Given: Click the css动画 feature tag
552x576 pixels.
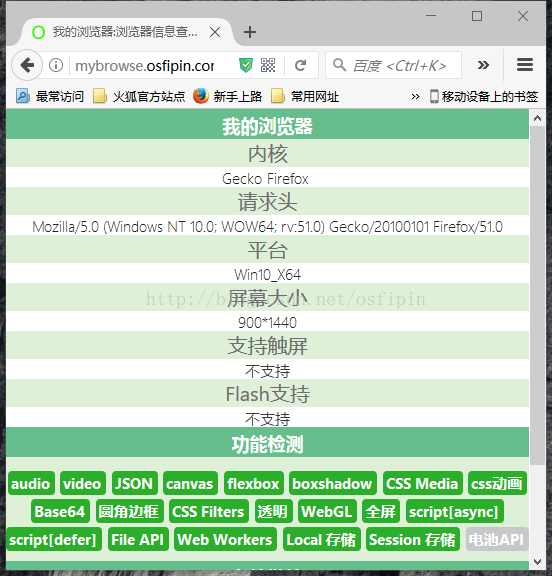Looking at the screenshot, I should pyautogui.click(x=497, y=483).
